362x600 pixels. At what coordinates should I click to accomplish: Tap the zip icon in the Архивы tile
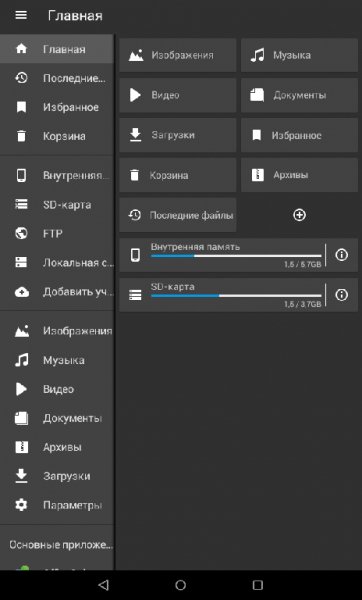point(258,175)
